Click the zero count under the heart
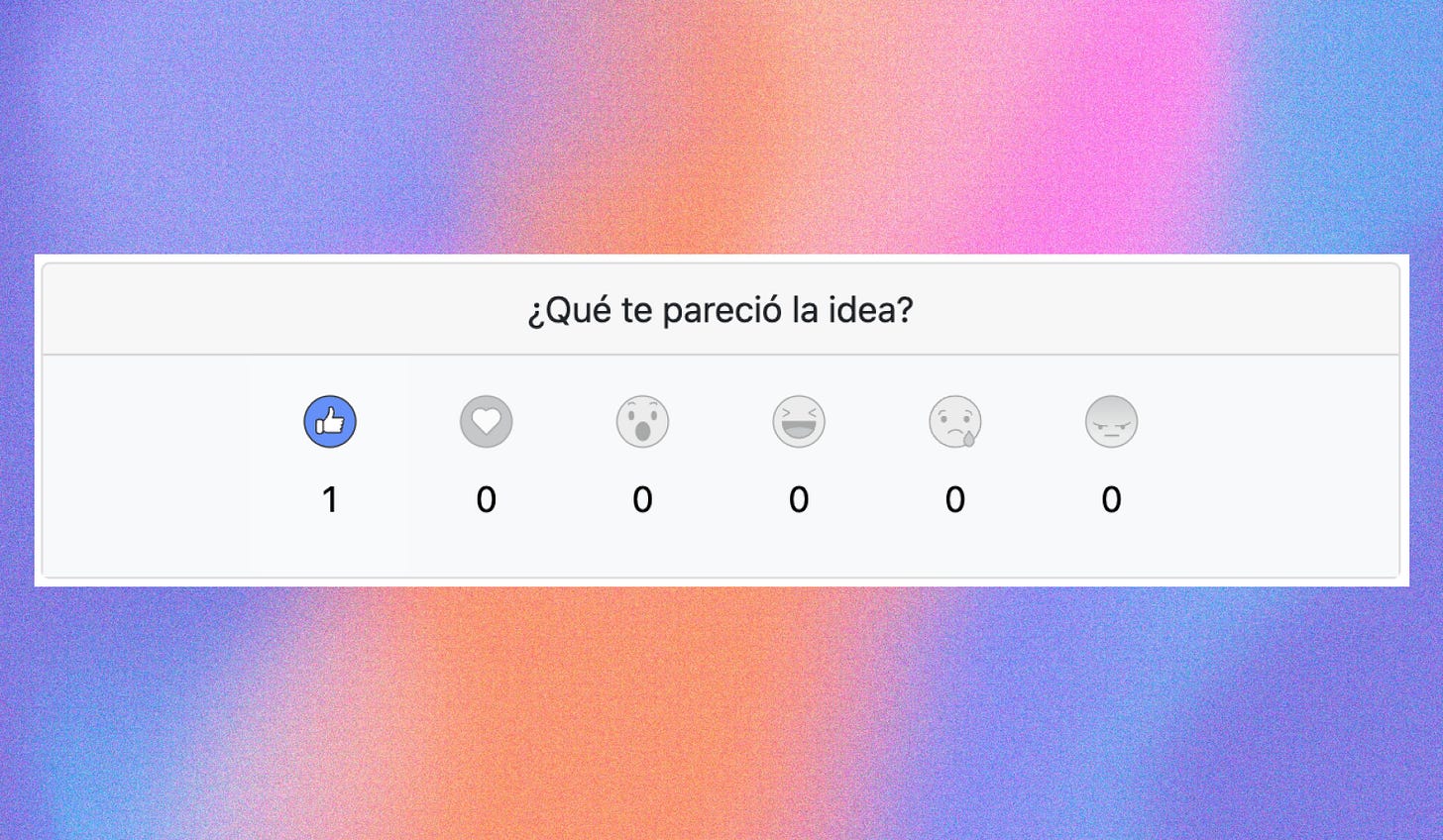This screenshot has width=1443, height=840. click(486, 500)
